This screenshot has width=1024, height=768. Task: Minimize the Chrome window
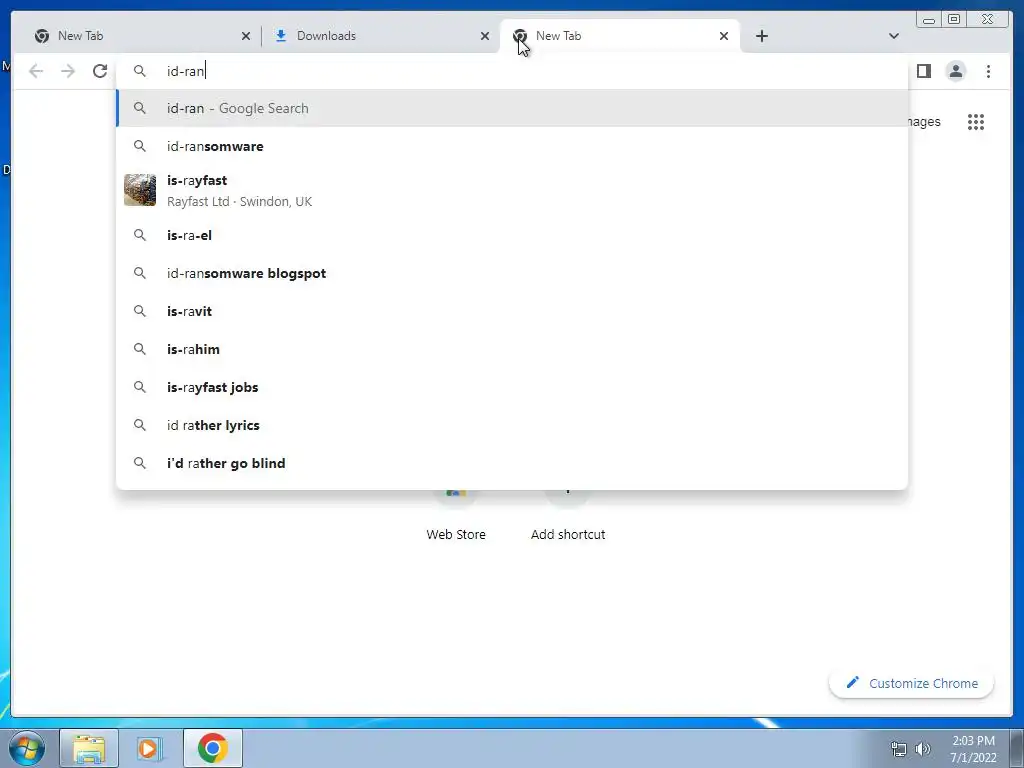tap(929, 20)
